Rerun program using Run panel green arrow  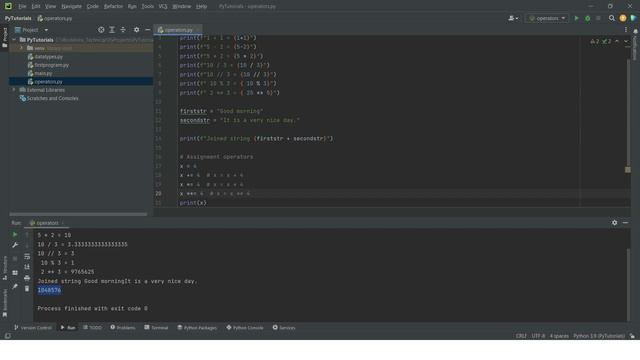15,235
